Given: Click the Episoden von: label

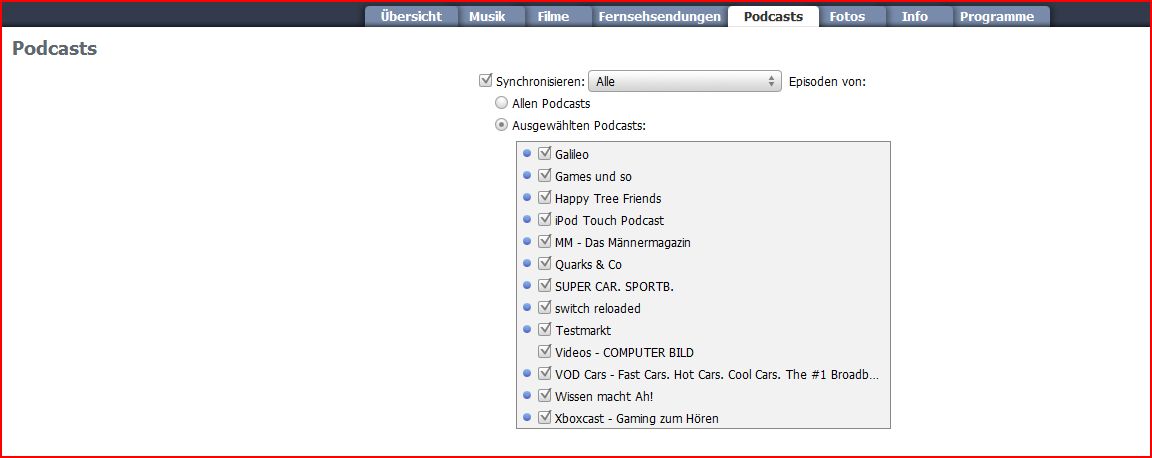Looking at the screenshot, I should coord(827,82).
